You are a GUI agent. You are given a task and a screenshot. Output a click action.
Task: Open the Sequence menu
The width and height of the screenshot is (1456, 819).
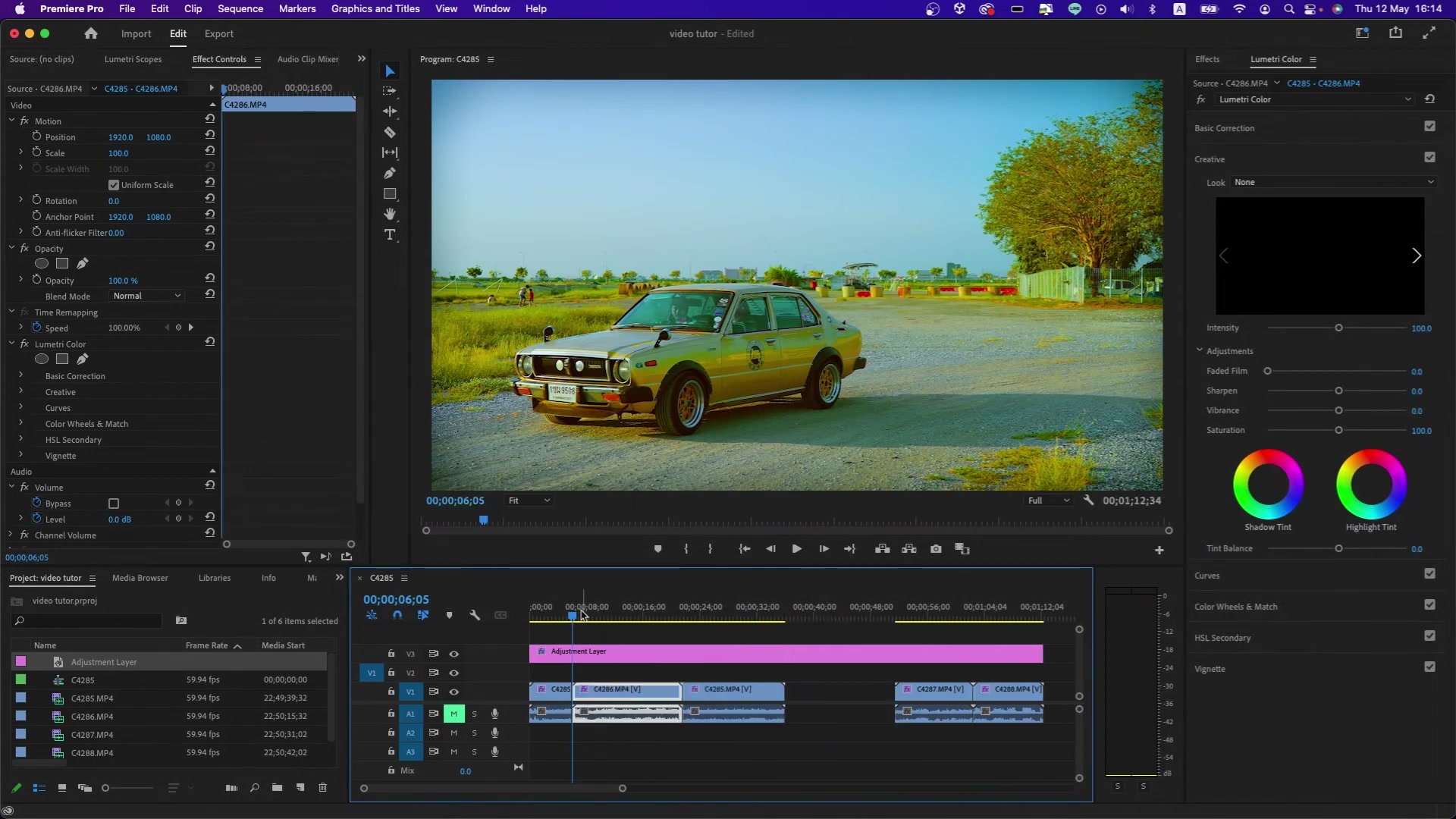point(240,8)
